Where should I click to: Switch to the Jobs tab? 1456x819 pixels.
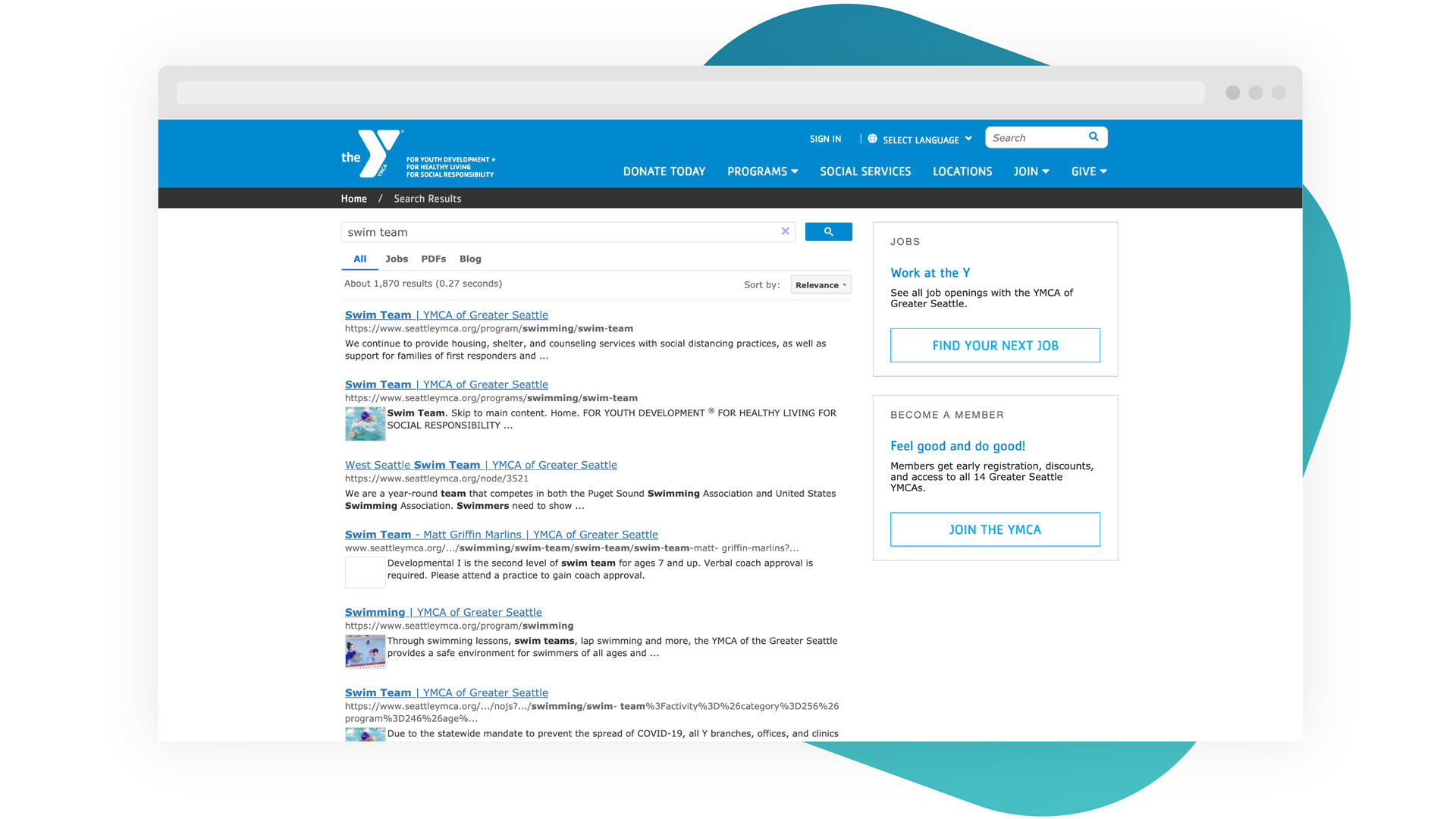396,259
